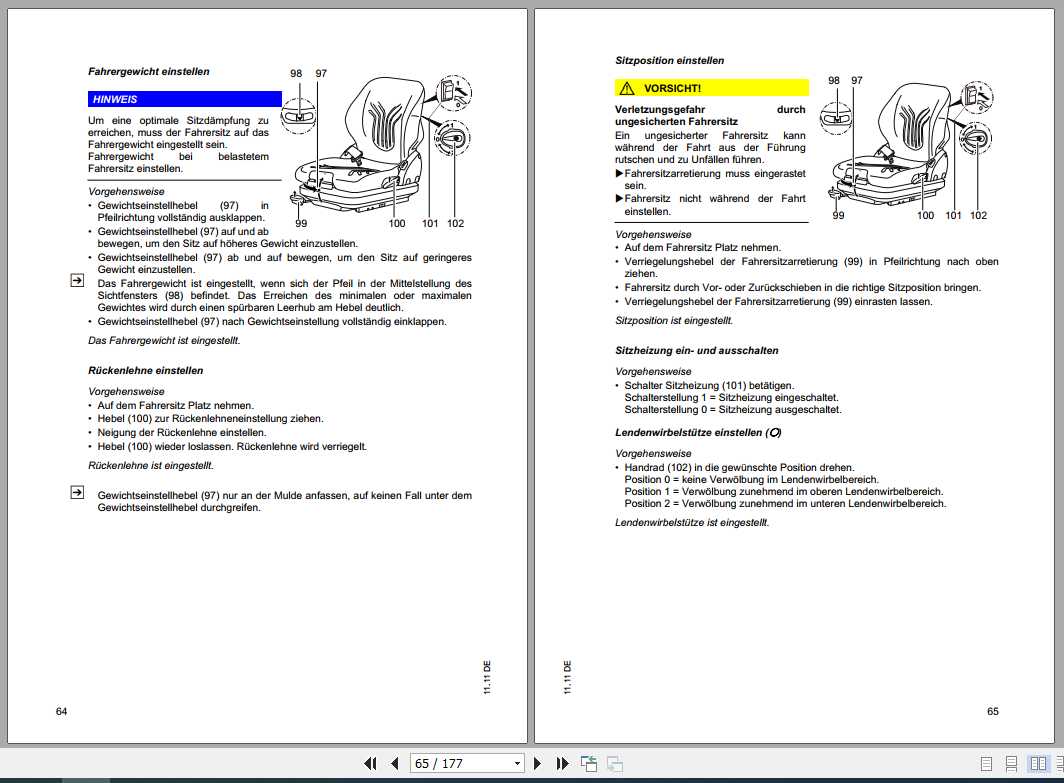The width and height of the screenshot is (1064, 783).
Task: Click the arrow note icon beside Fahrergewicht text
Action: 77,280
